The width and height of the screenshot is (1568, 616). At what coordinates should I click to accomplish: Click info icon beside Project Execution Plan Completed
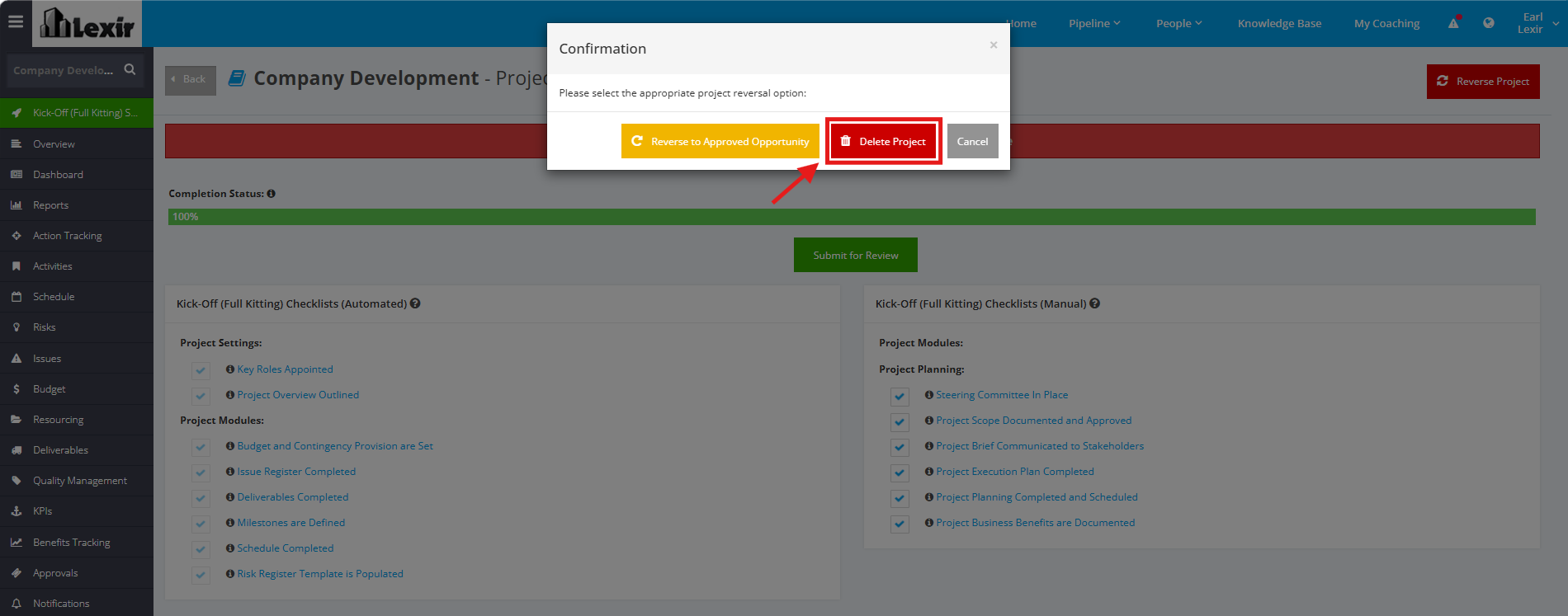pos(929,472)
